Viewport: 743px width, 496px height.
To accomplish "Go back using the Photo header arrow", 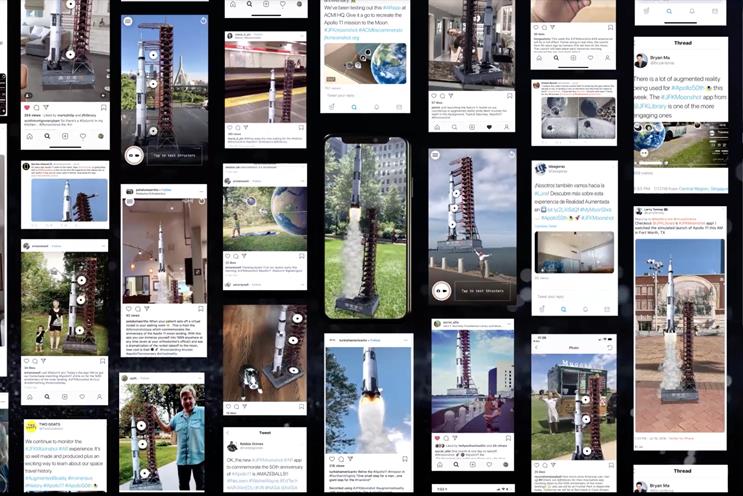I will [537, 348].
